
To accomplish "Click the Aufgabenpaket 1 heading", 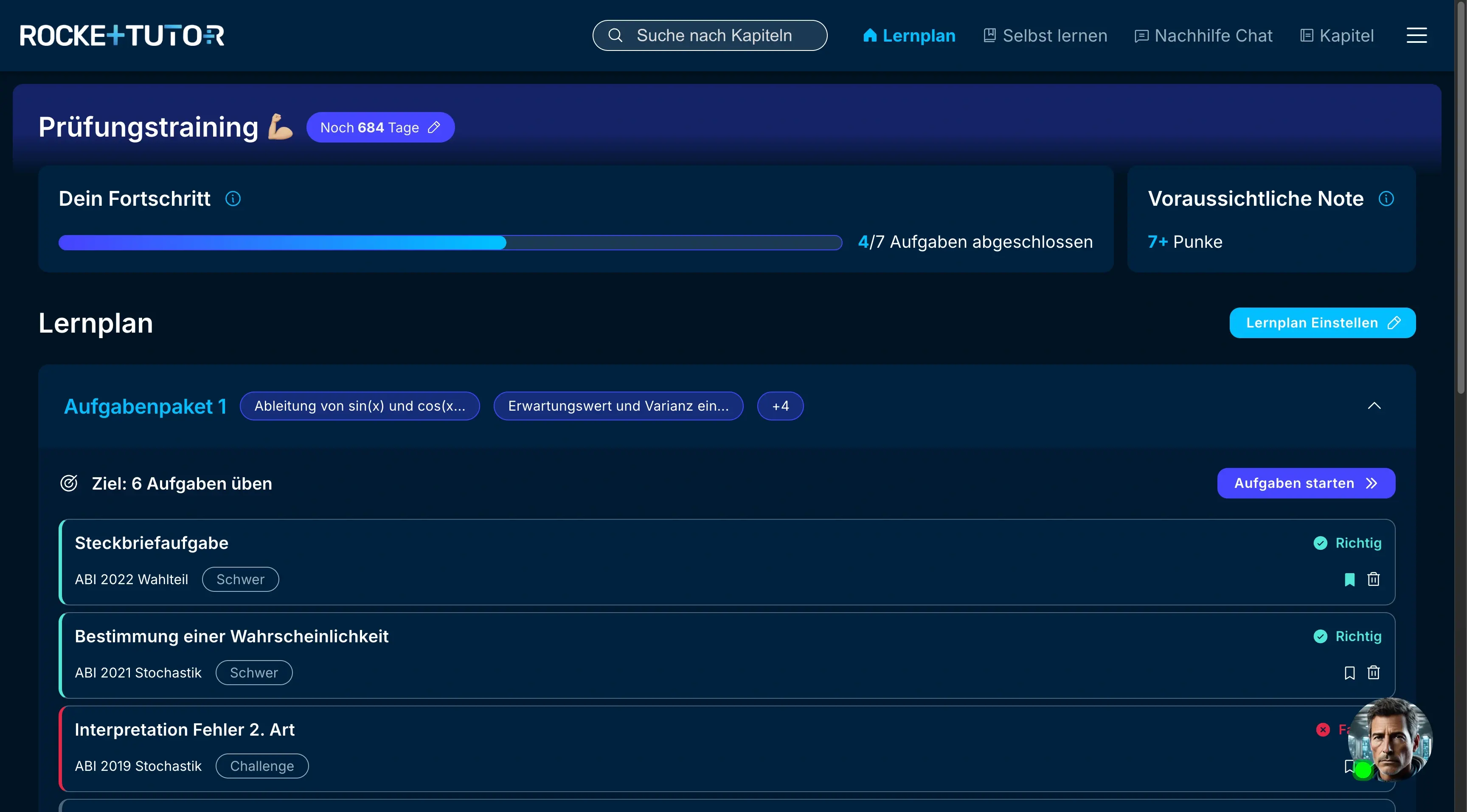I will pyautogui.click(x=145, y=406).
